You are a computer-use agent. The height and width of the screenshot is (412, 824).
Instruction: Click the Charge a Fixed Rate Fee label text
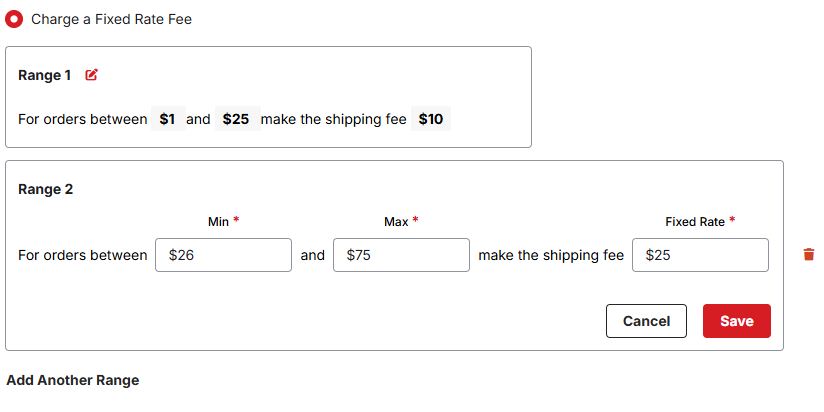click(x=111, y=19)
